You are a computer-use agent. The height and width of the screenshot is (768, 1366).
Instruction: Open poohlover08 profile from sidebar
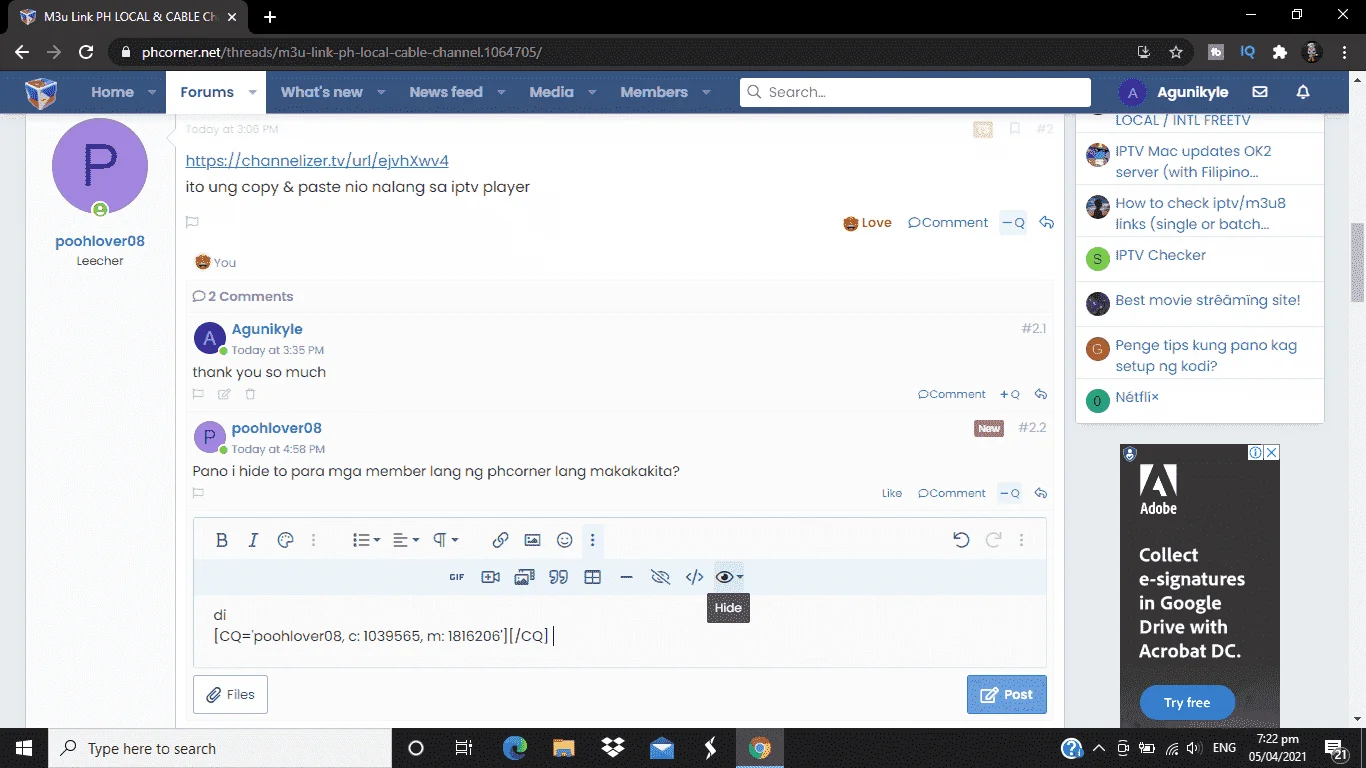100,241
